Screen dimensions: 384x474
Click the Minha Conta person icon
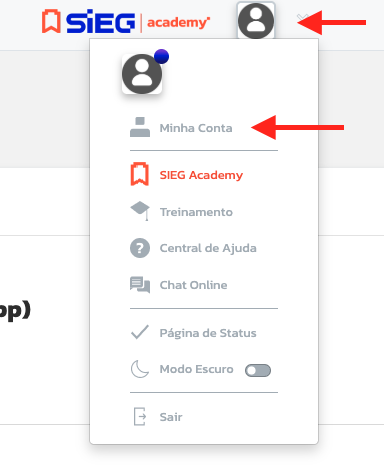tap(140, 127)
